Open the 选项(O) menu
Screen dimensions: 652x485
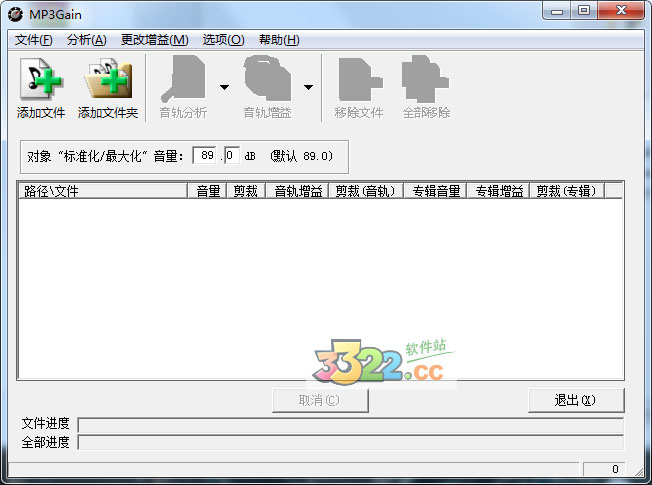click(x=223, y=40)
